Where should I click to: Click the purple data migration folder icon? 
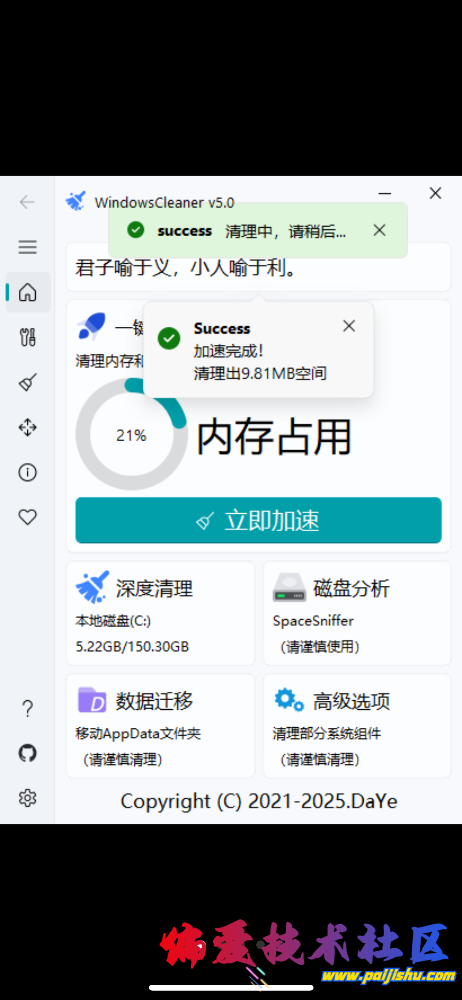pos(92,700)
